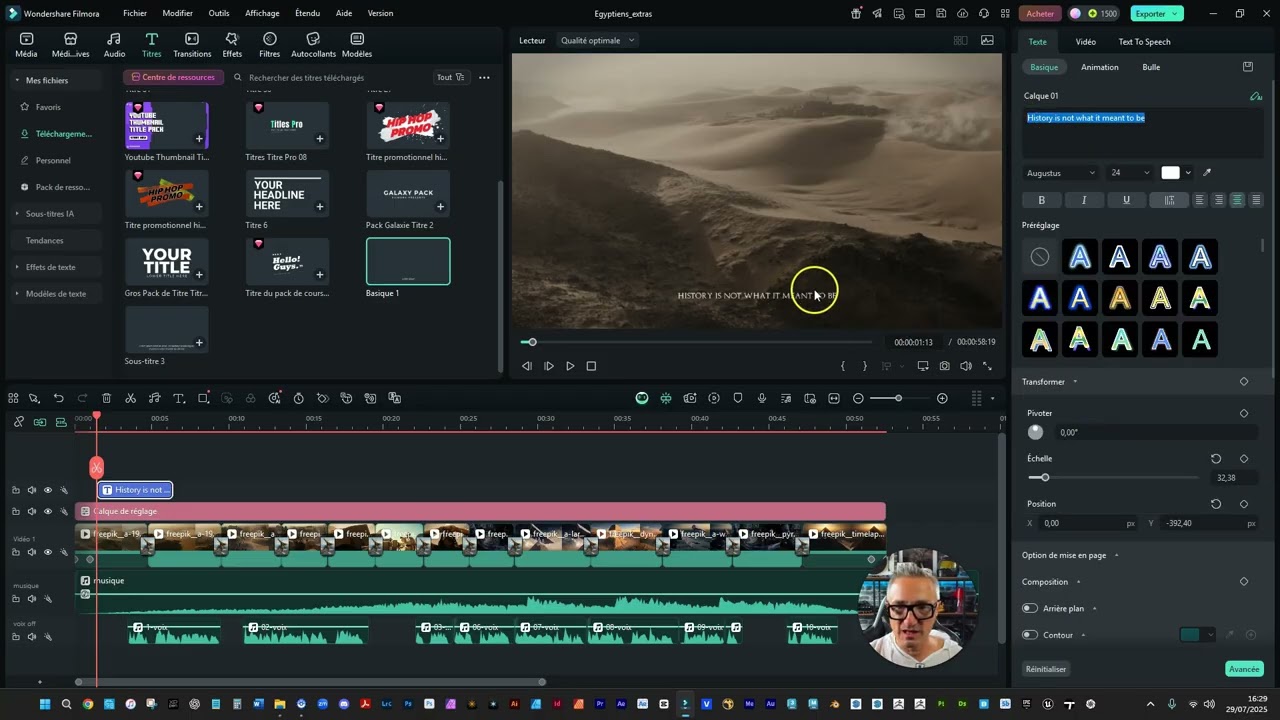This screenshot has width=1280, height=720.
Task: Open the Effets panel icon
Action: [x=232, y=45]
